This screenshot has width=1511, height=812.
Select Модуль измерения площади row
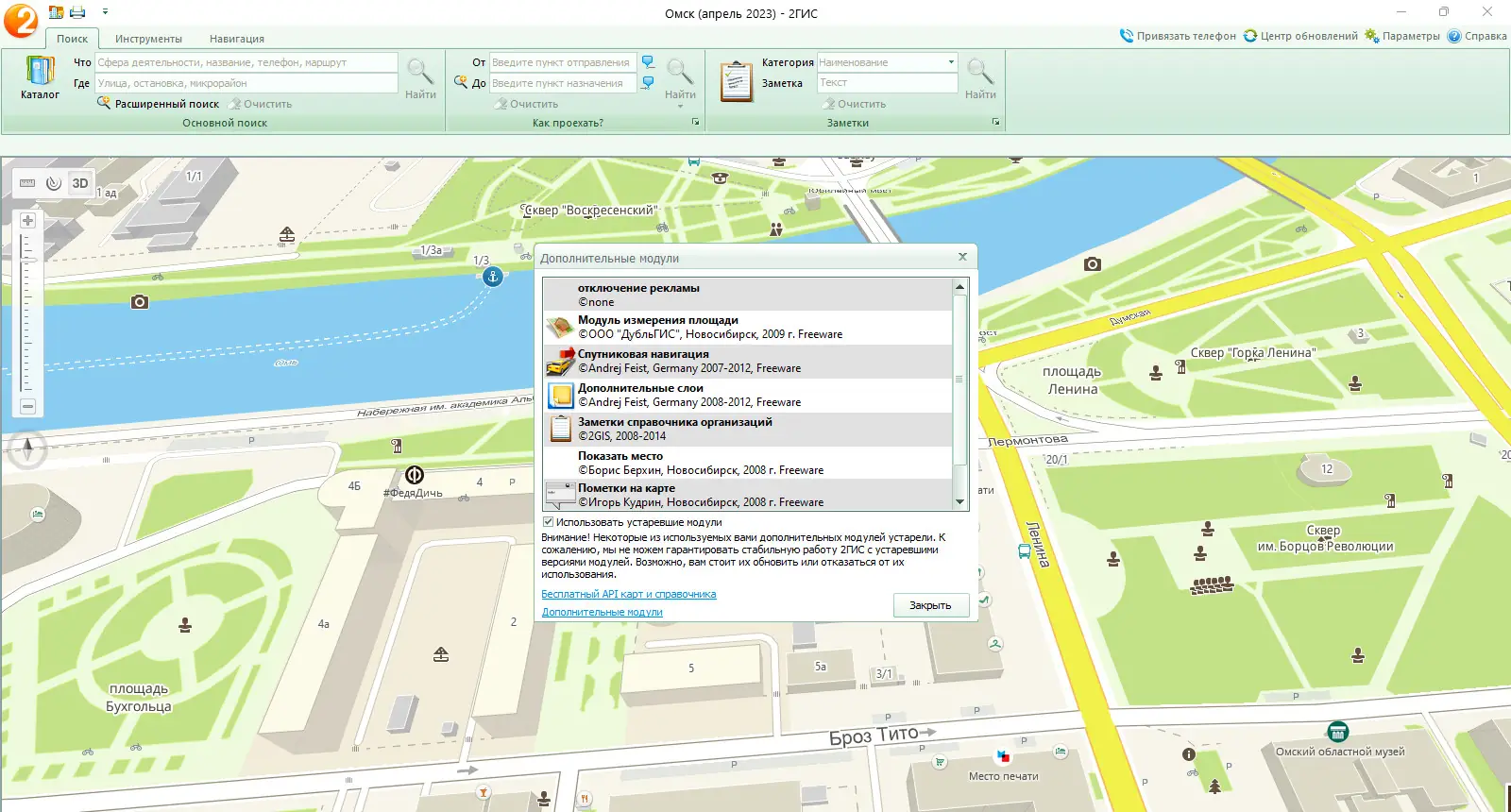[x=748, y=328]
